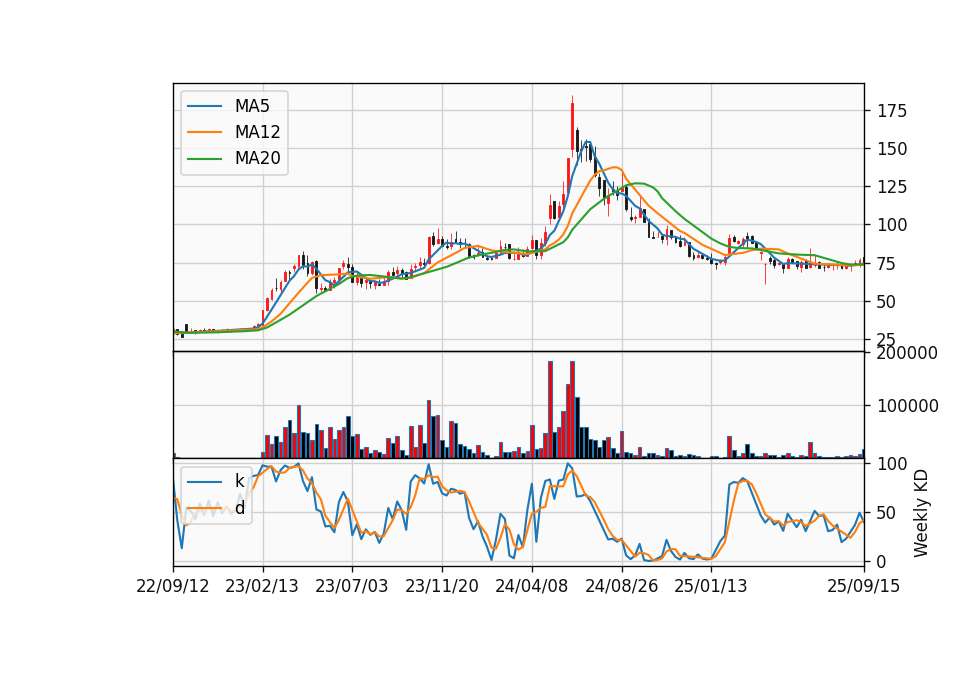Click the 24/08/26 date label
Screen dimensions: 960x690
tap(621, 586)
